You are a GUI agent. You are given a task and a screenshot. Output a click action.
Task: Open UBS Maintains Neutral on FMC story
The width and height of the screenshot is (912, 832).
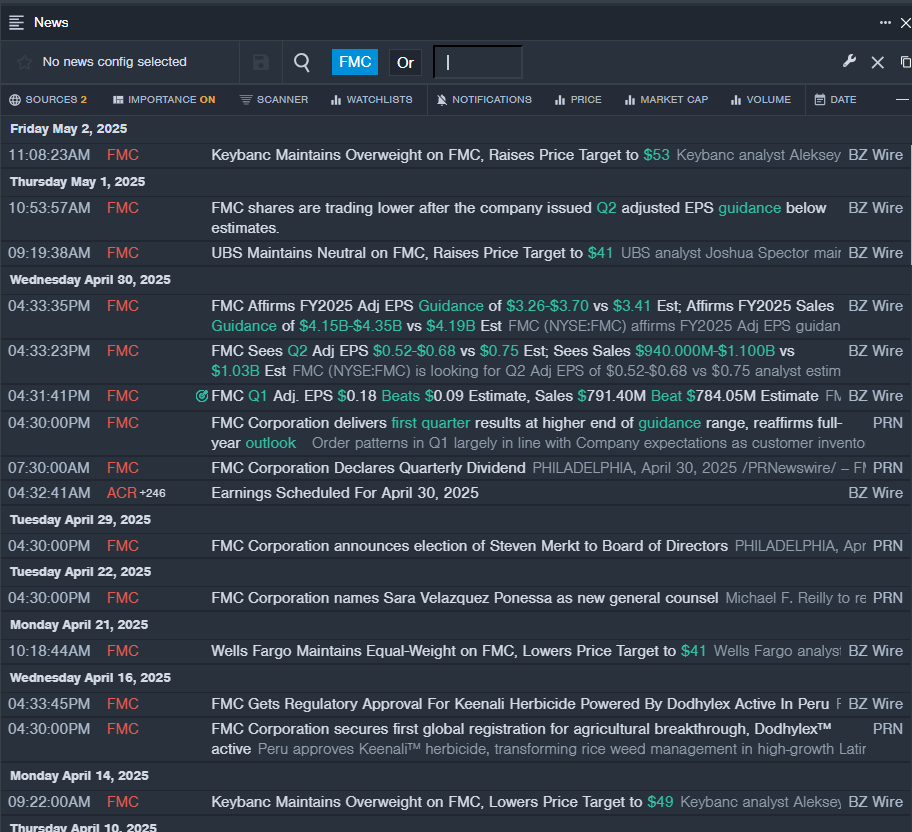412,253
